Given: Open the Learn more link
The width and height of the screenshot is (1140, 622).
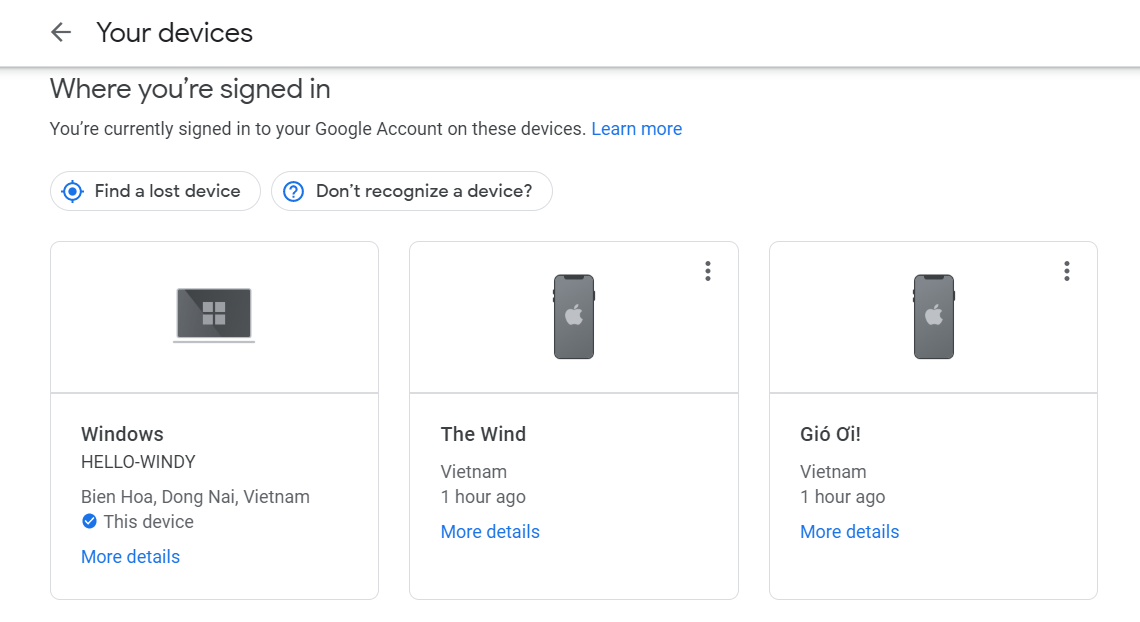Looking at the screenshot, I should coord(636,129).
